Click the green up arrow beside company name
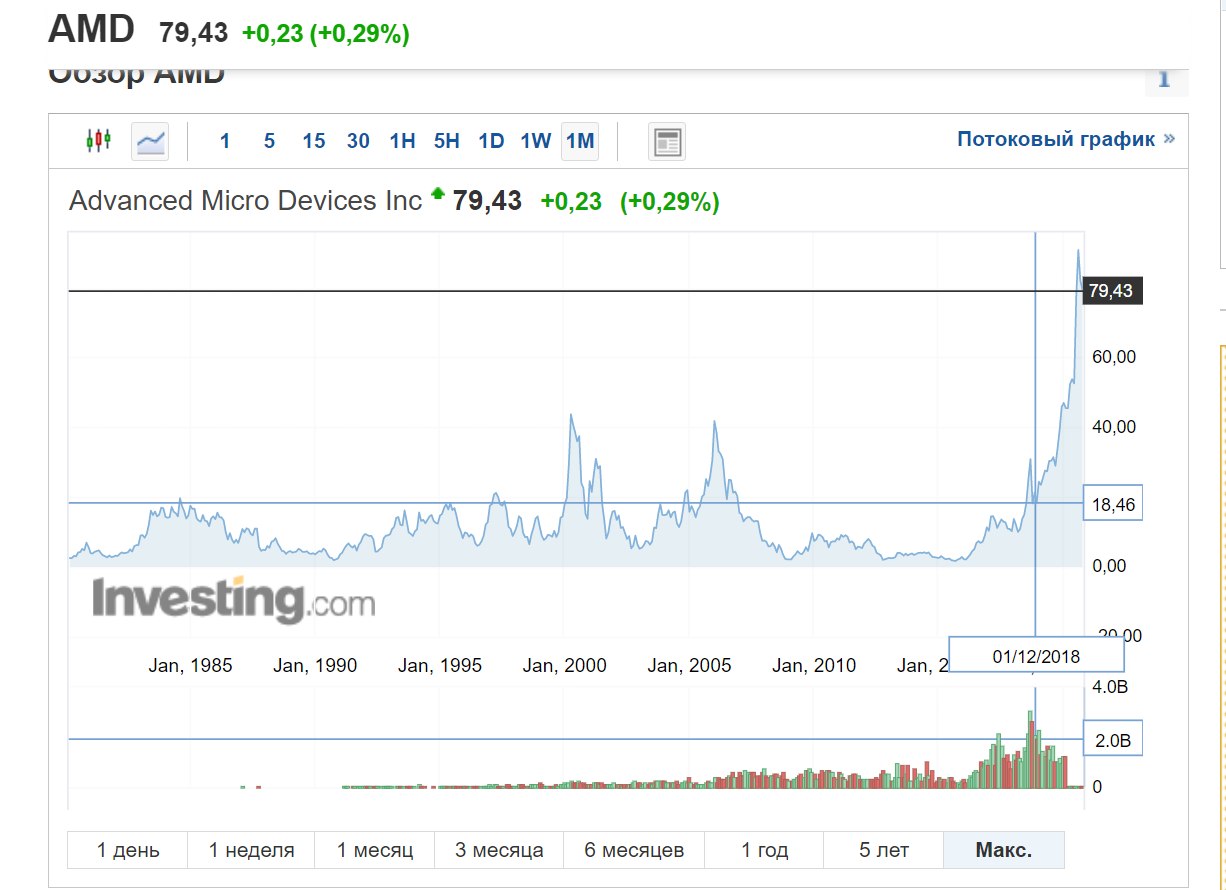1226x890 pixels. 437,194
